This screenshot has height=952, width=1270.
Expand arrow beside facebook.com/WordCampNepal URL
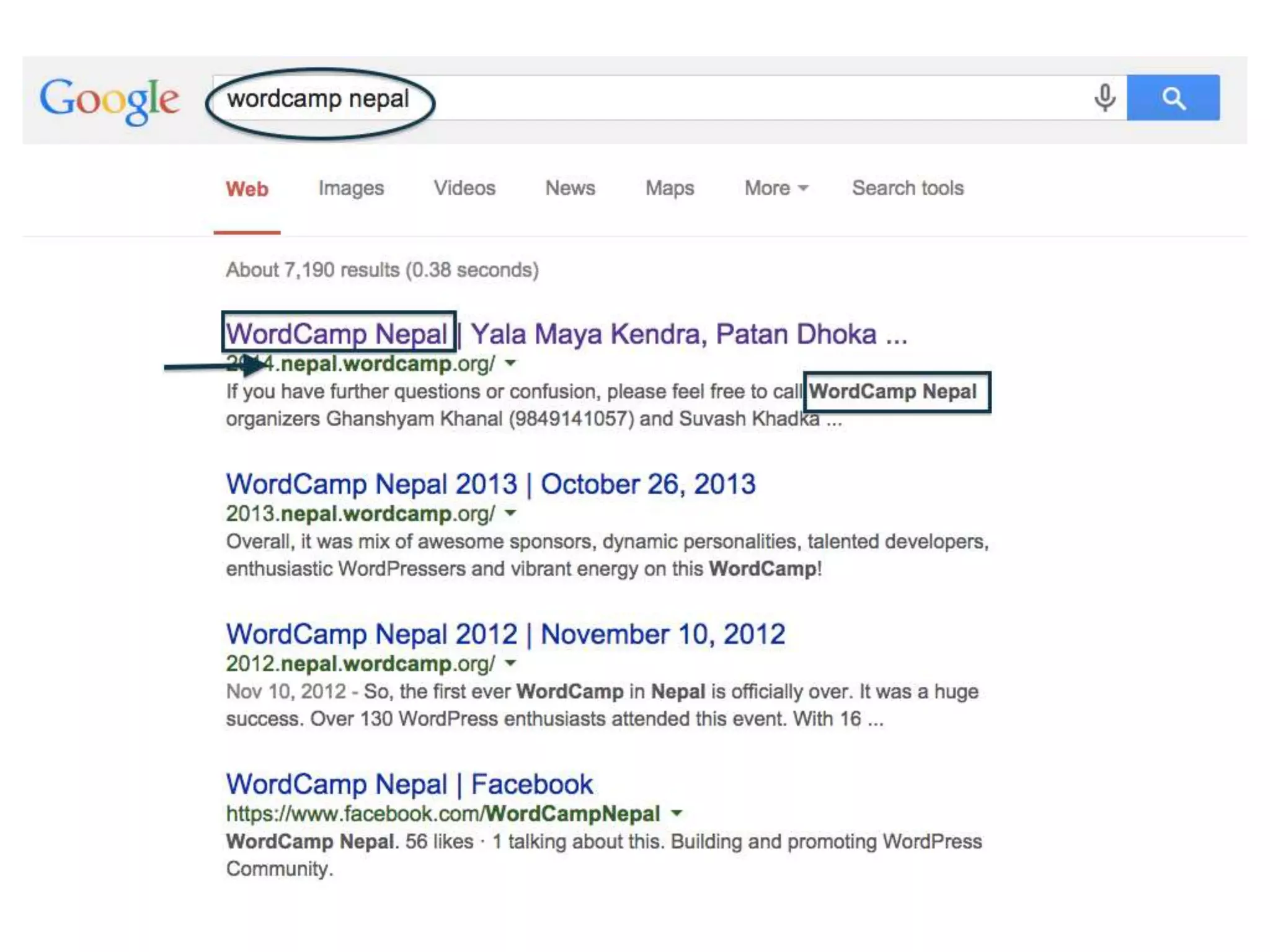click(x=677, y=813)
